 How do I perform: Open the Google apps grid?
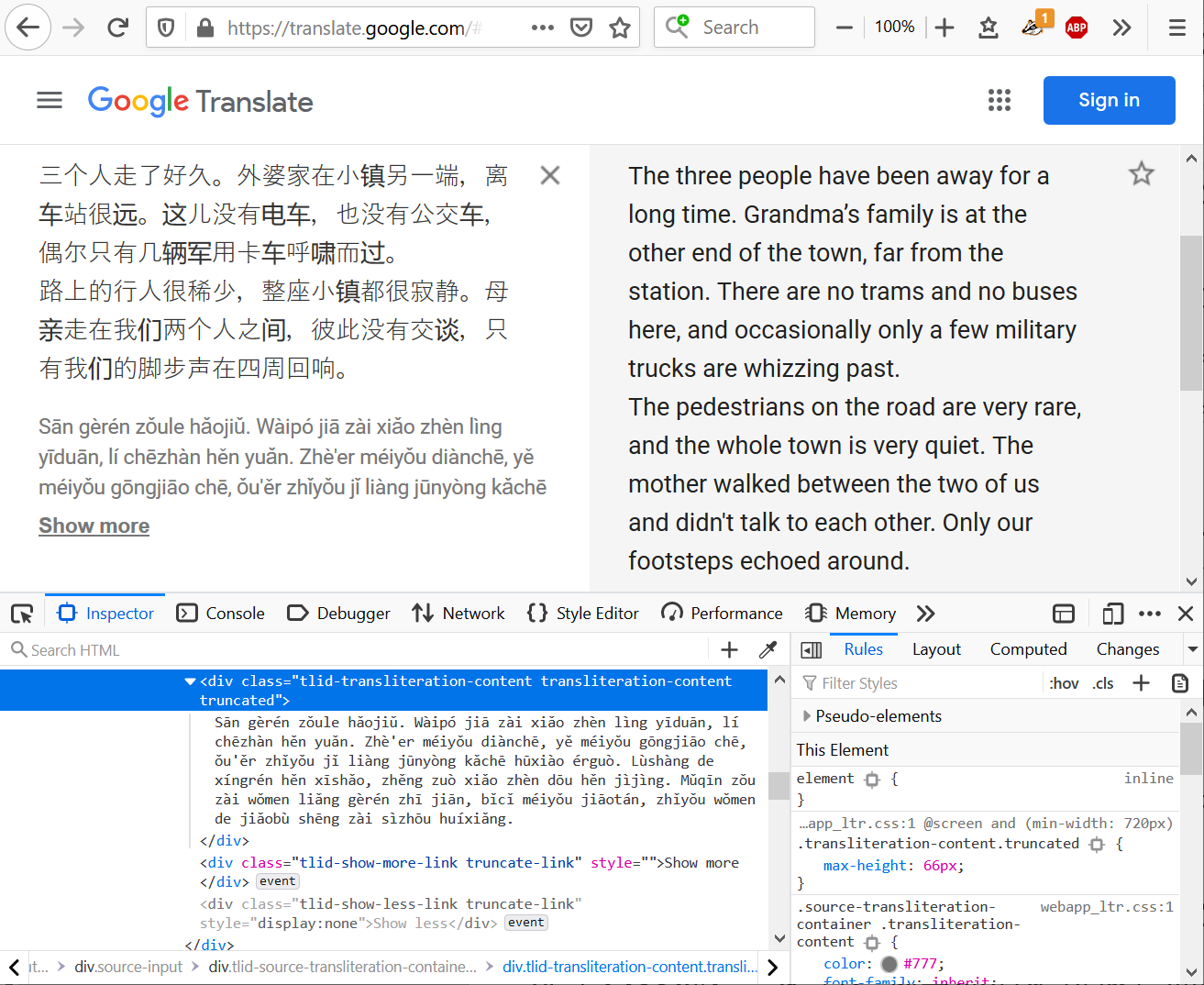[999, 100]
